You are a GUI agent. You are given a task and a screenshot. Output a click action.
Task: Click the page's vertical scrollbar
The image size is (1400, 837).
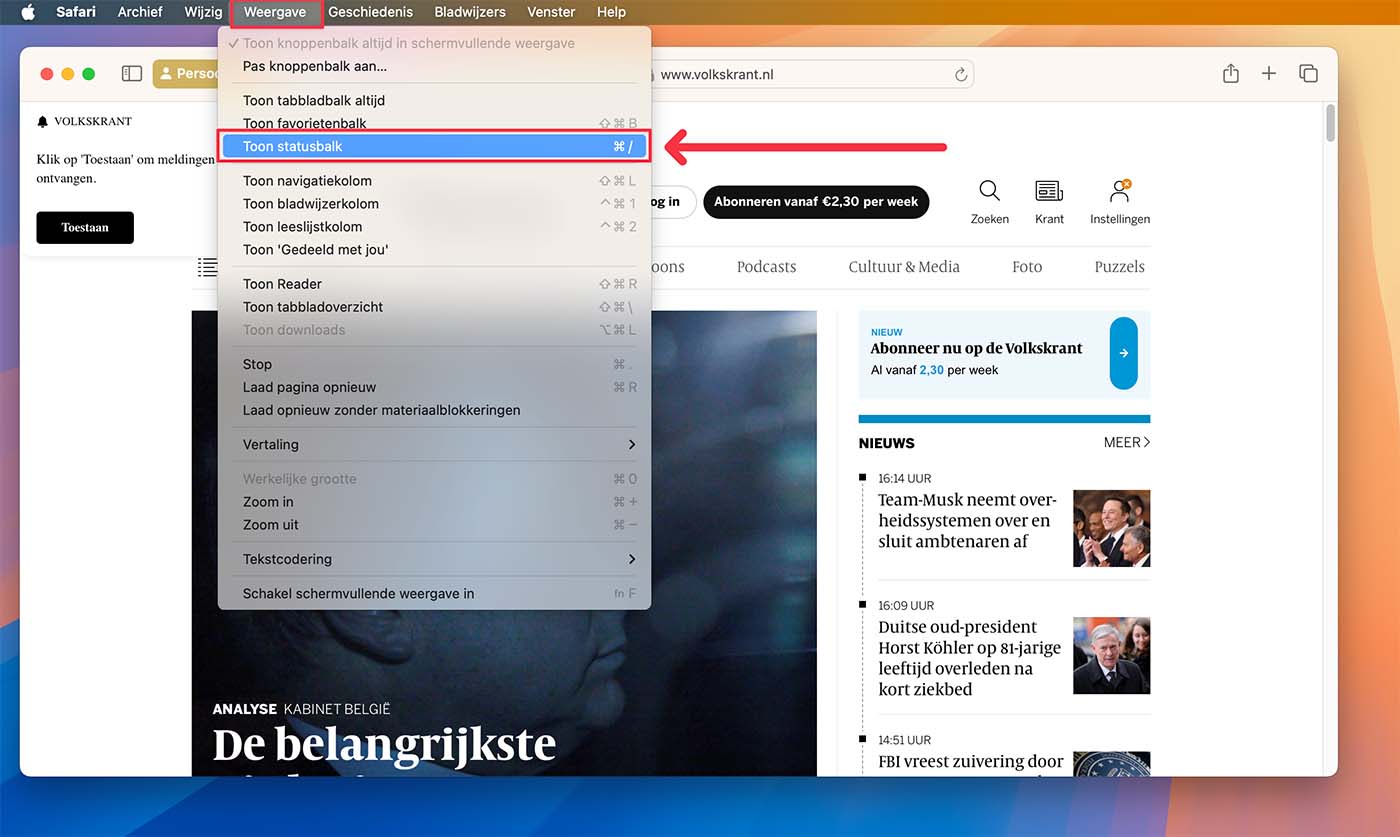[1330, 123]
